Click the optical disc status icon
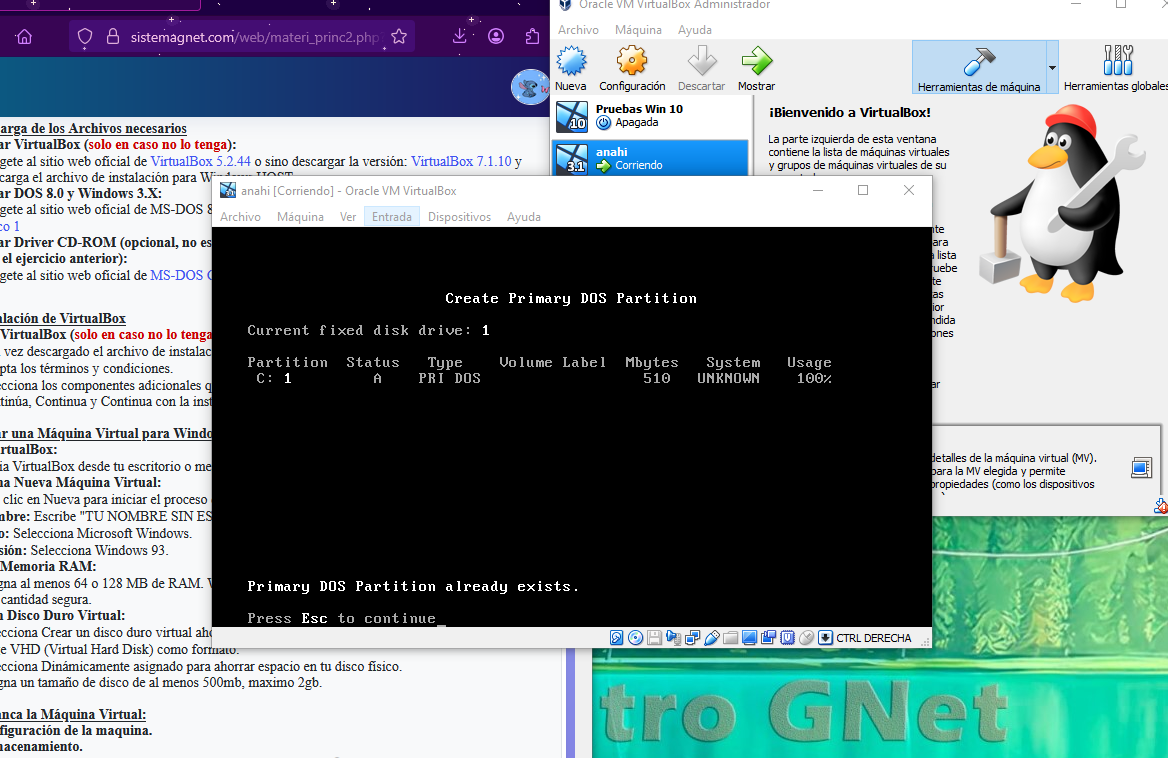The width and height of the screenshot is (1168, 758). tap(635, 638)
